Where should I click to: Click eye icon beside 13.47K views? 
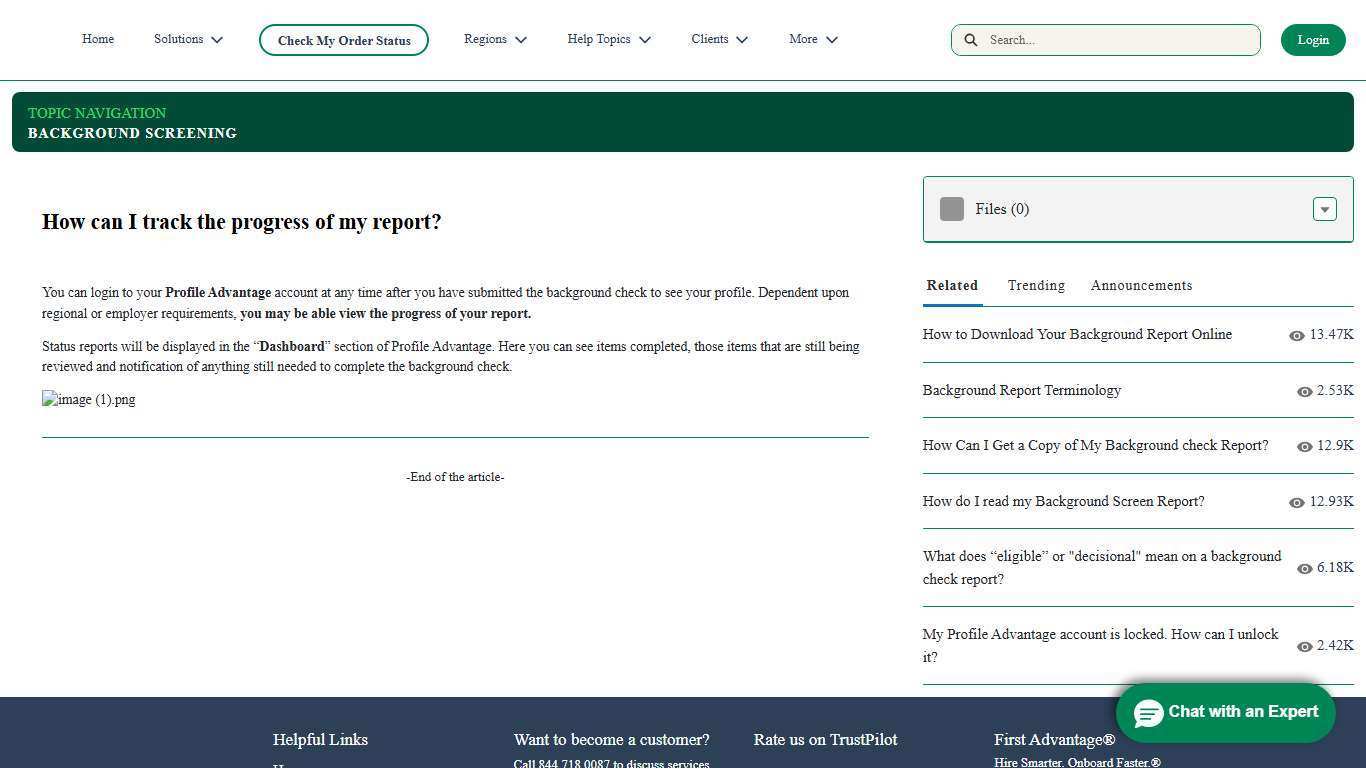1296,336
